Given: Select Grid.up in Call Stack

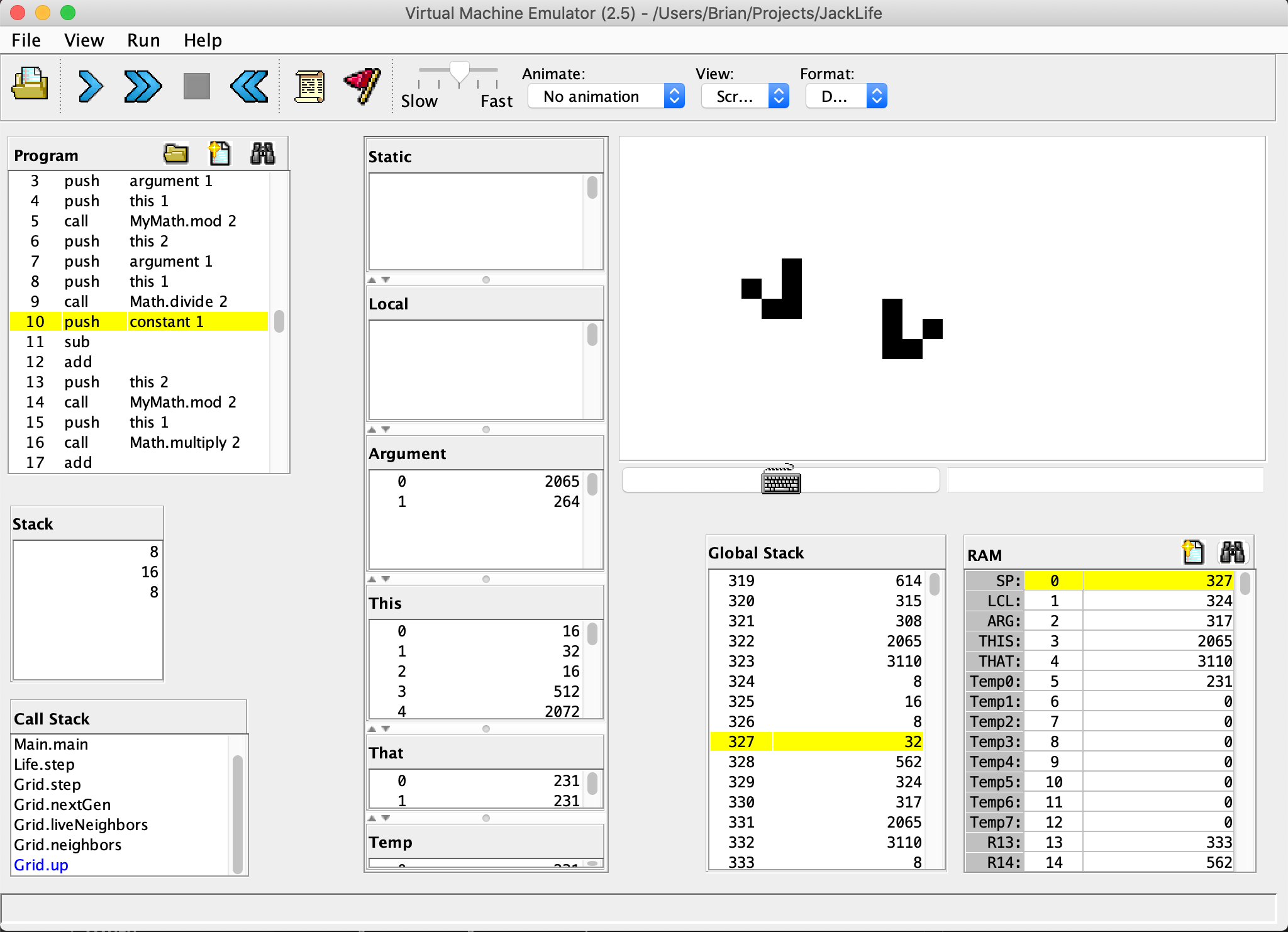Looking at the screenshot, I should (42, 865).
